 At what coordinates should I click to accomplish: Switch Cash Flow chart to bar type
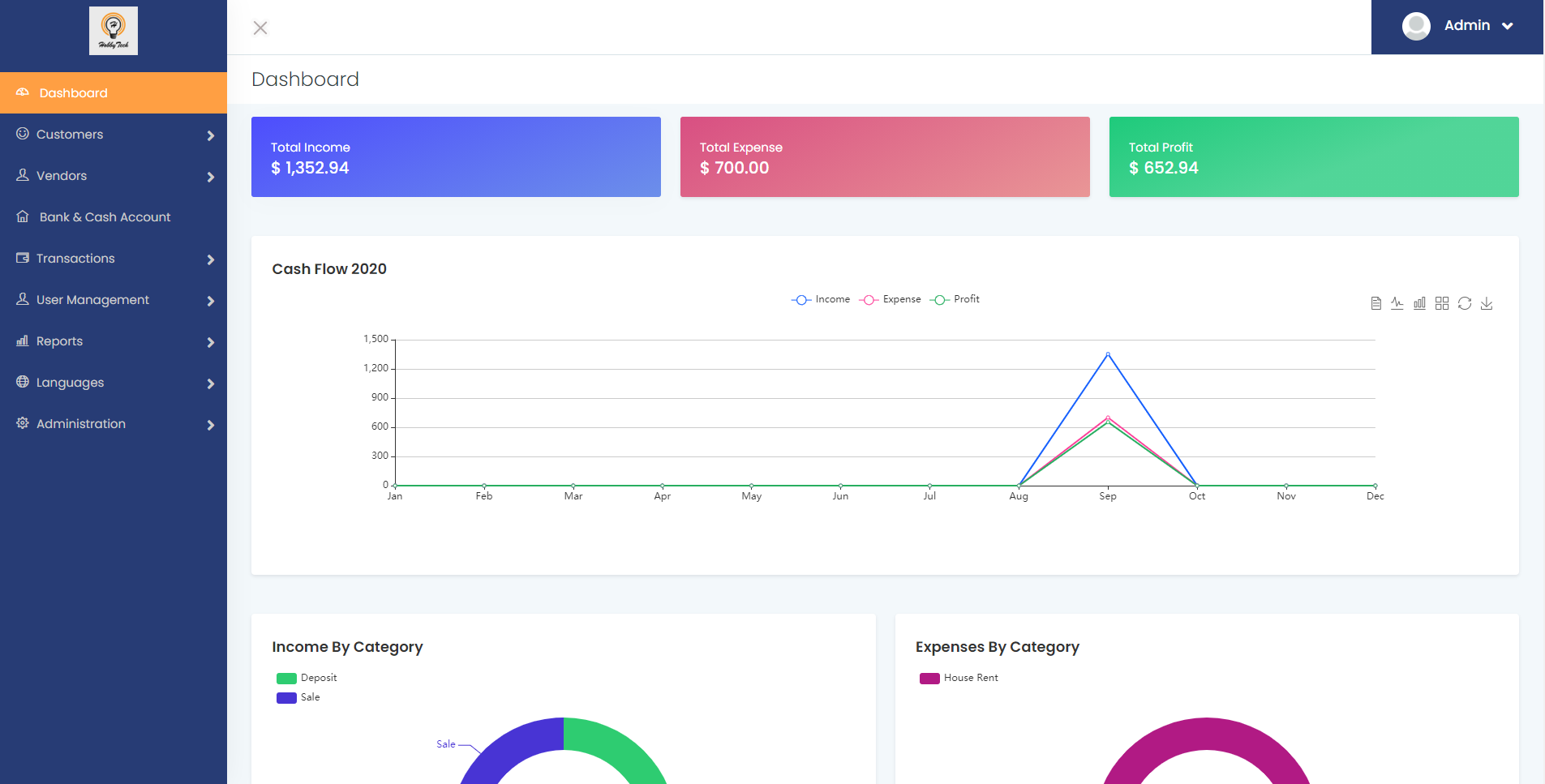(1419, 303)
